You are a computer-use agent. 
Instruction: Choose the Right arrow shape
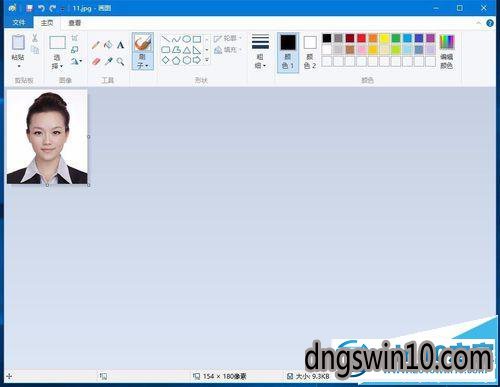(197, 60)
